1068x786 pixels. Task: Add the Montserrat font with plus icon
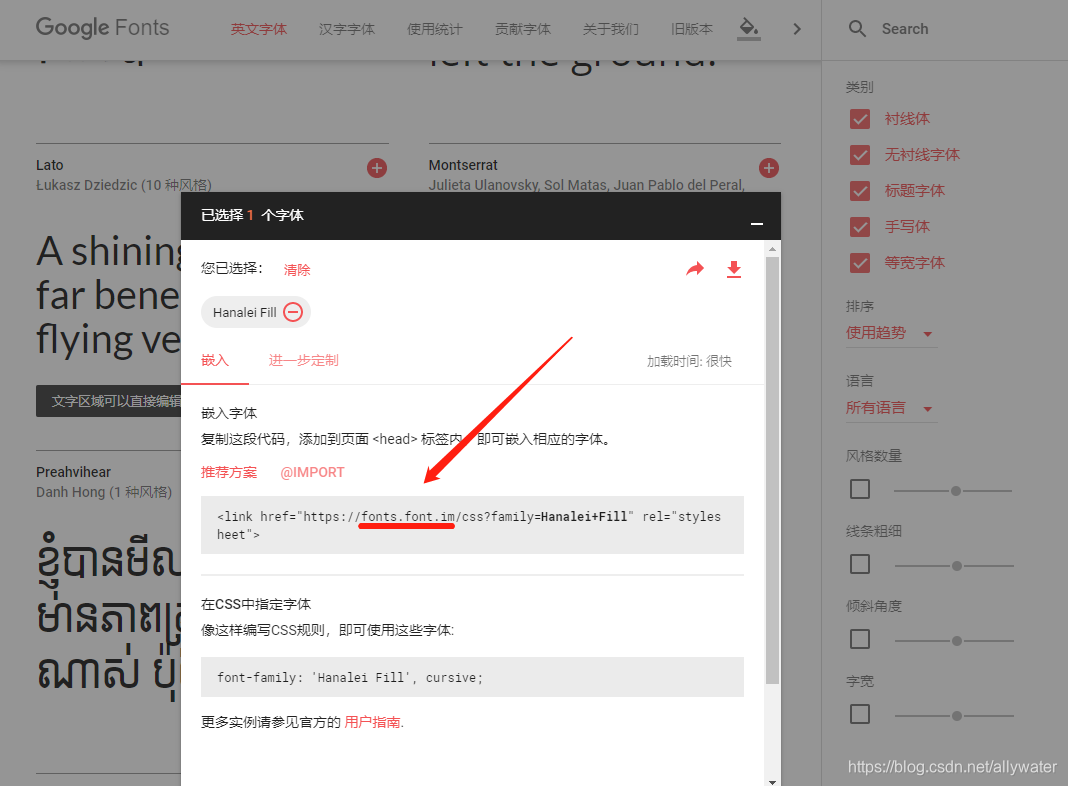click(x=769, y=168)
